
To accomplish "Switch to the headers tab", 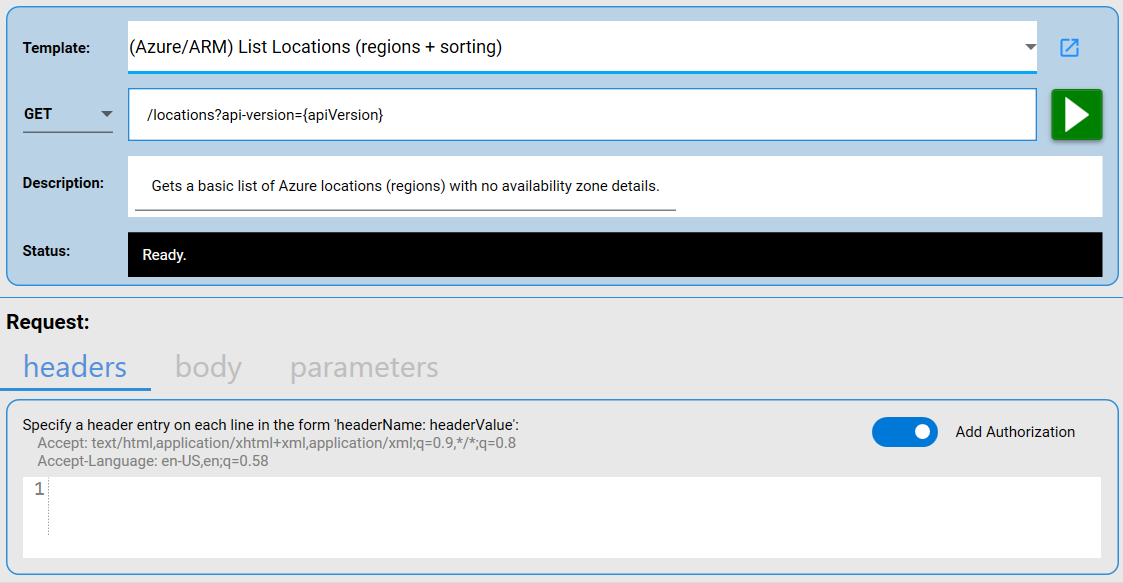I will [x=75, y=367].
